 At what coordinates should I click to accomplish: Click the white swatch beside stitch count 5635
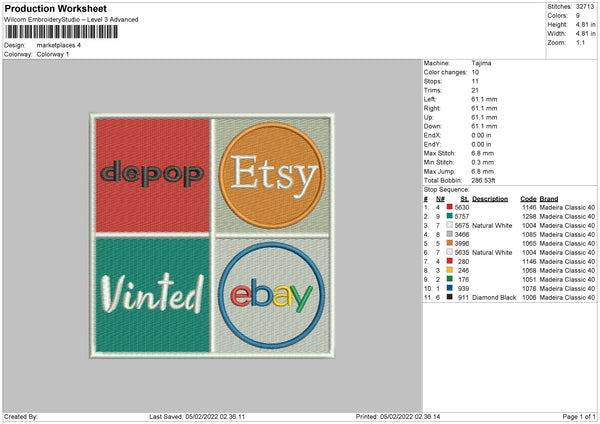click(x=449, y=252)
